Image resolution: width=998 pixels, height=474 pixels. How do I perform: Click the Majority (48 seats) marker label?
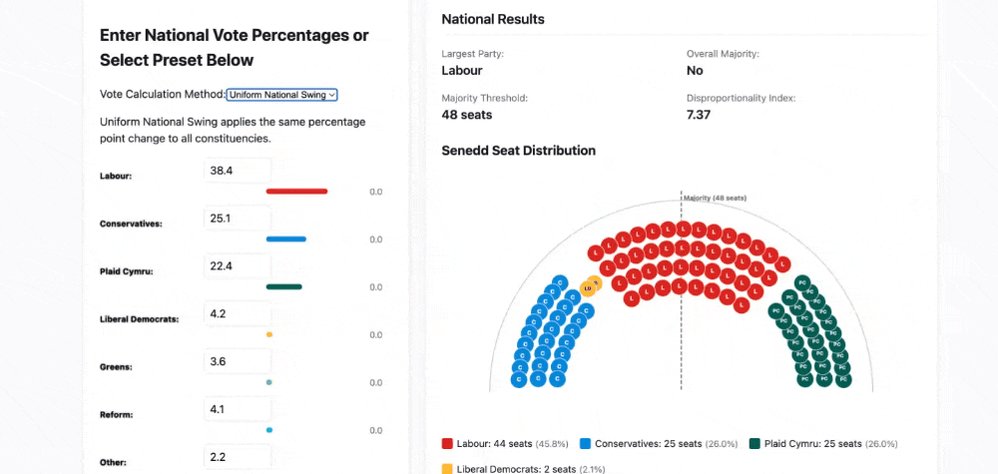715,198
